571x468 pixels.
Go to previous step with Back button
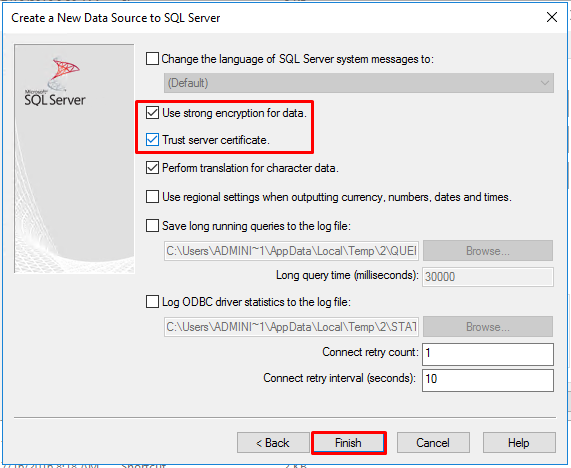click(273, 443)
